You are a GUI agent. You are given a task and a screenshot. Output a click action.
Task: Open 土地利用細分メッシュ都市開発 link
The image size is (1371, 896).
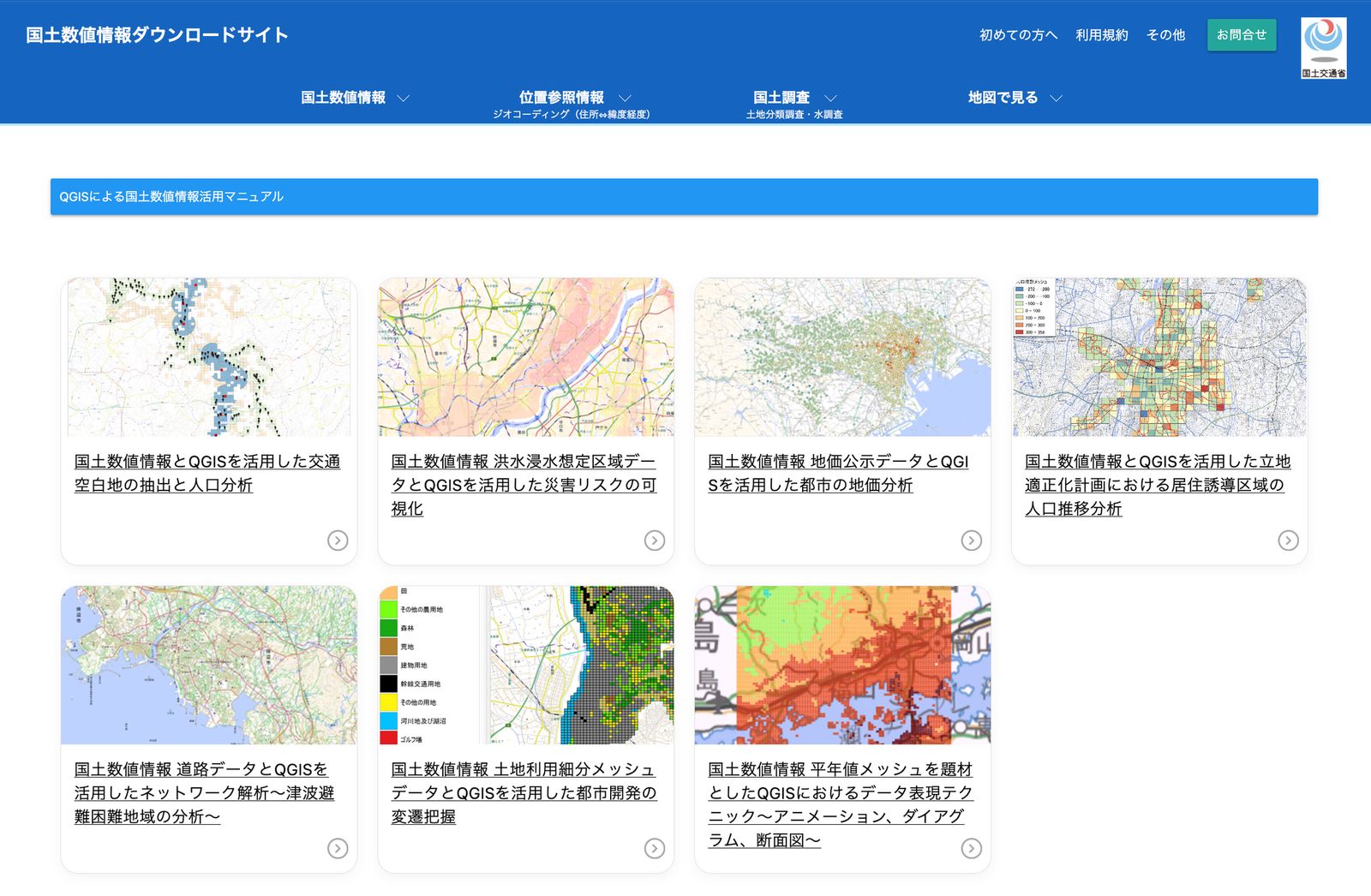click(x=524, y=793)
